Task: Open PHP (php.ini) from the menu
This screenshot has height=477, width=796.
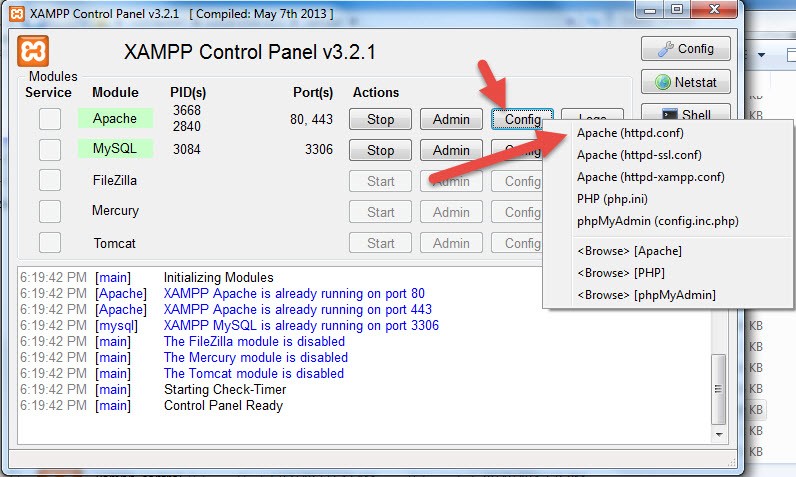Action: pos(614,199)
